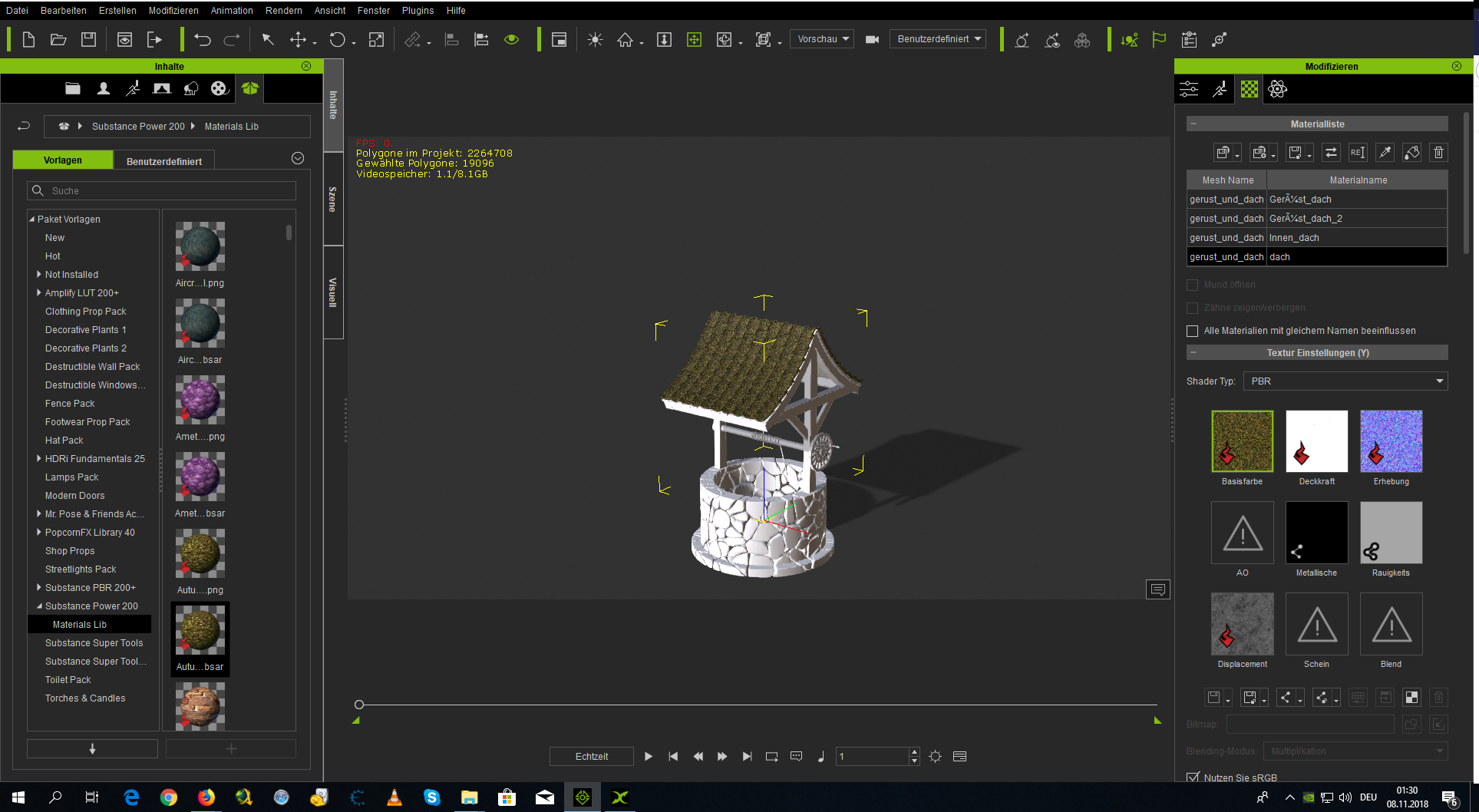Toggle the loop playback button
This screenshot has height=812, width=1479.
click(771, 756)
